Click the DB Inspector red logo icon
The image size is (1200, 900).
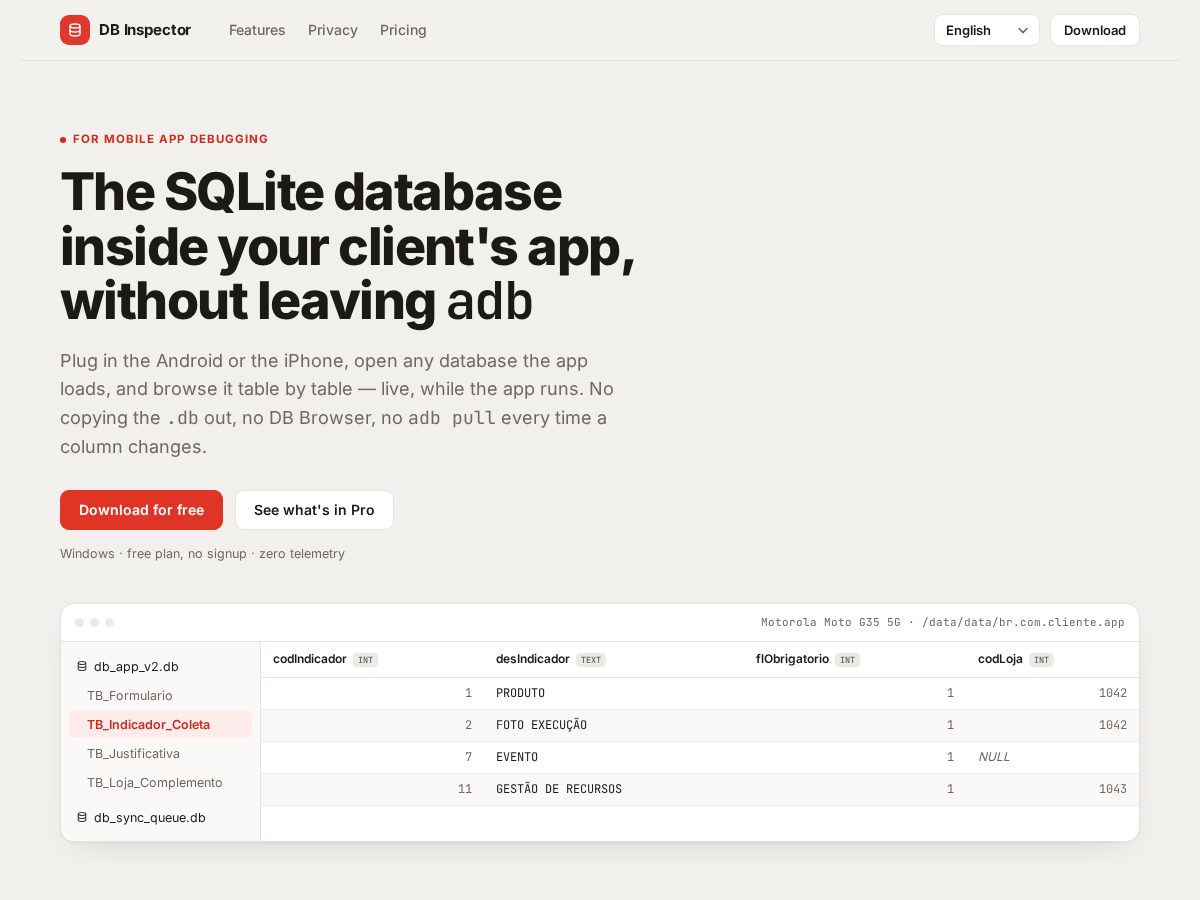75,30
